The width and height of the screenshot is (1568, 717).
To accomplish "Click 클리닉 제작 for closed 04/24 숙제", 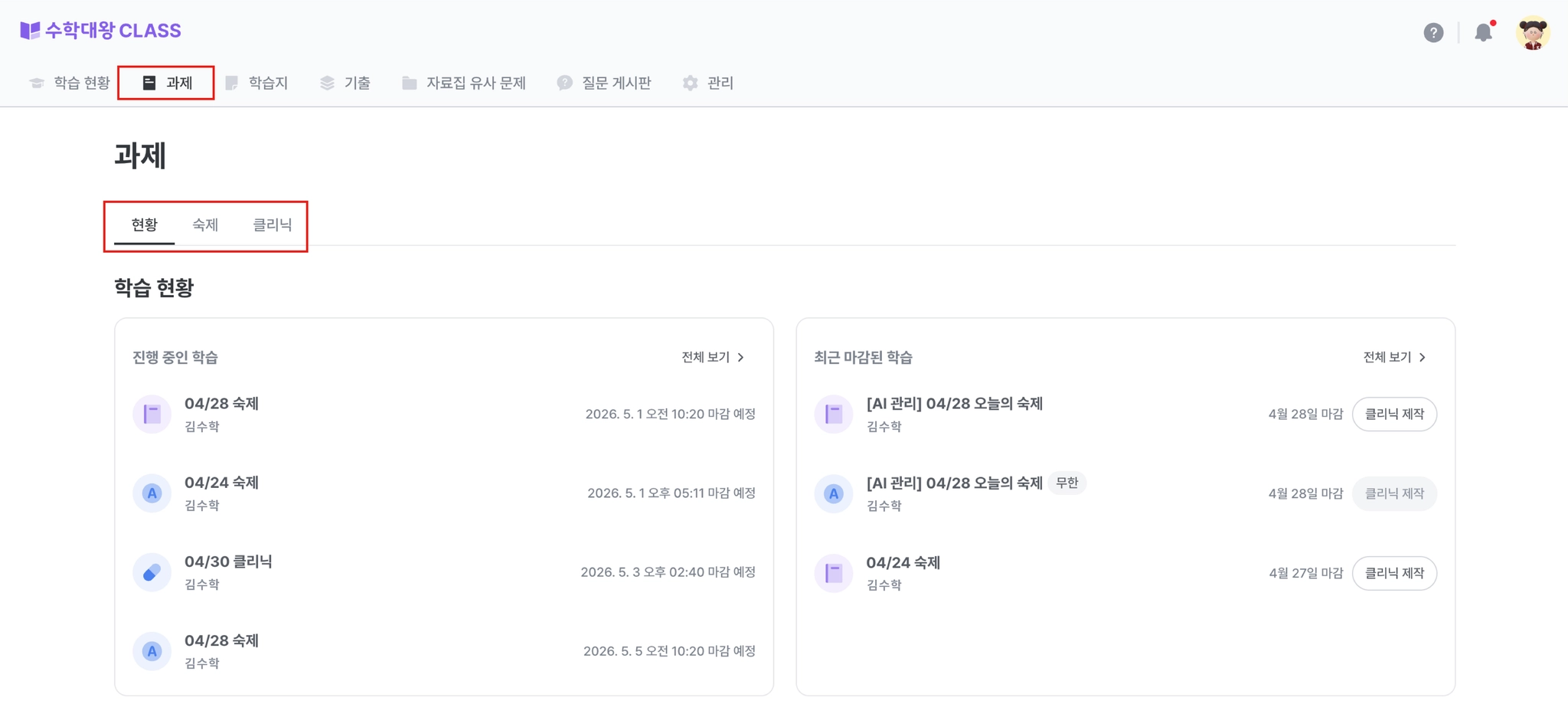I will (1394, 573).
